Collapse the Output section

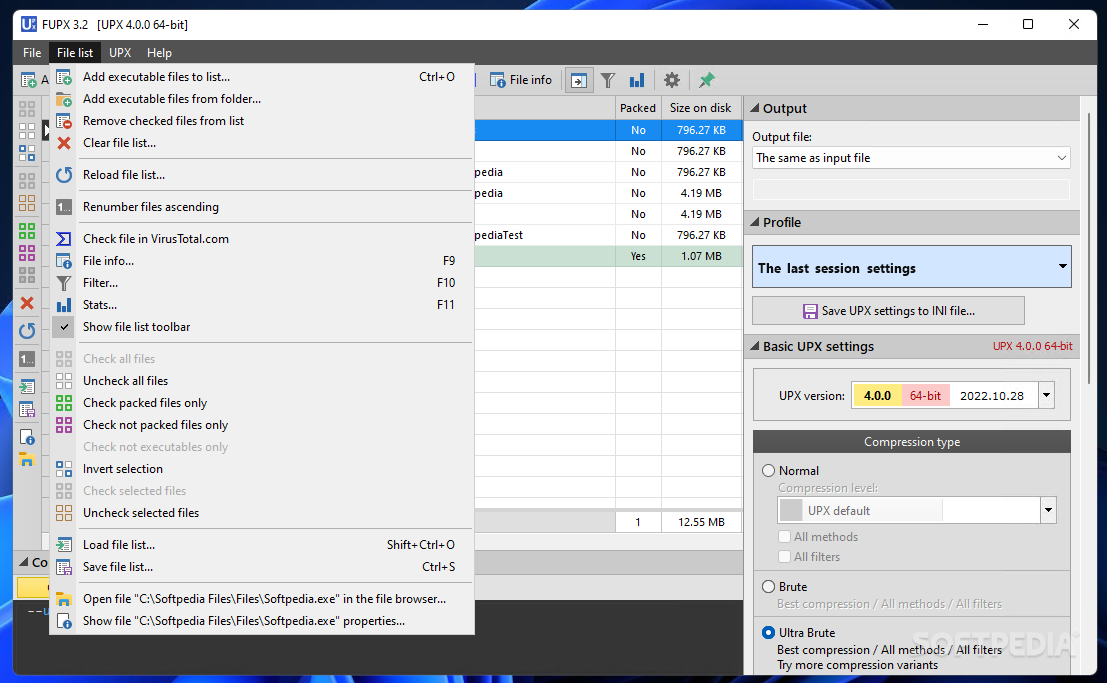click(754, 109)
